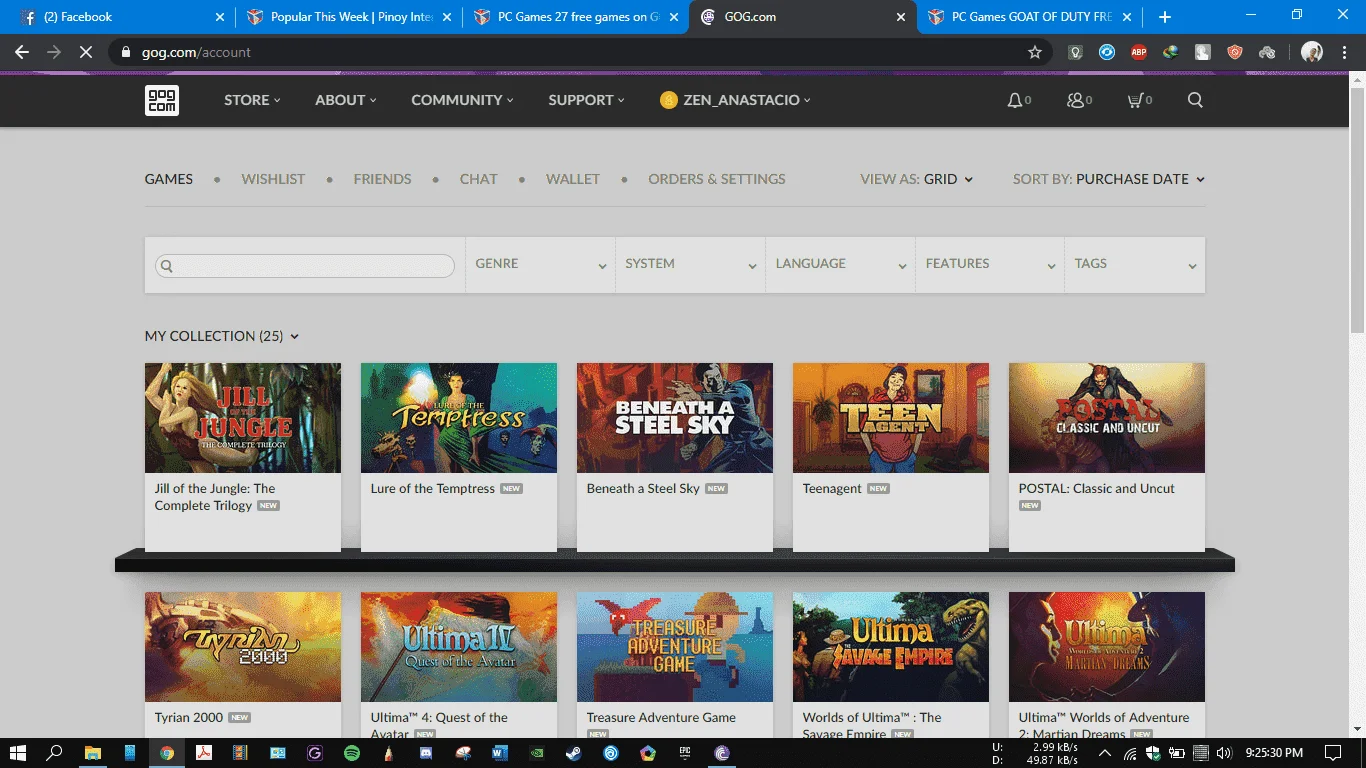Switch to the FRIENDS section
1366x768 pixels.
tap(382, 179)
